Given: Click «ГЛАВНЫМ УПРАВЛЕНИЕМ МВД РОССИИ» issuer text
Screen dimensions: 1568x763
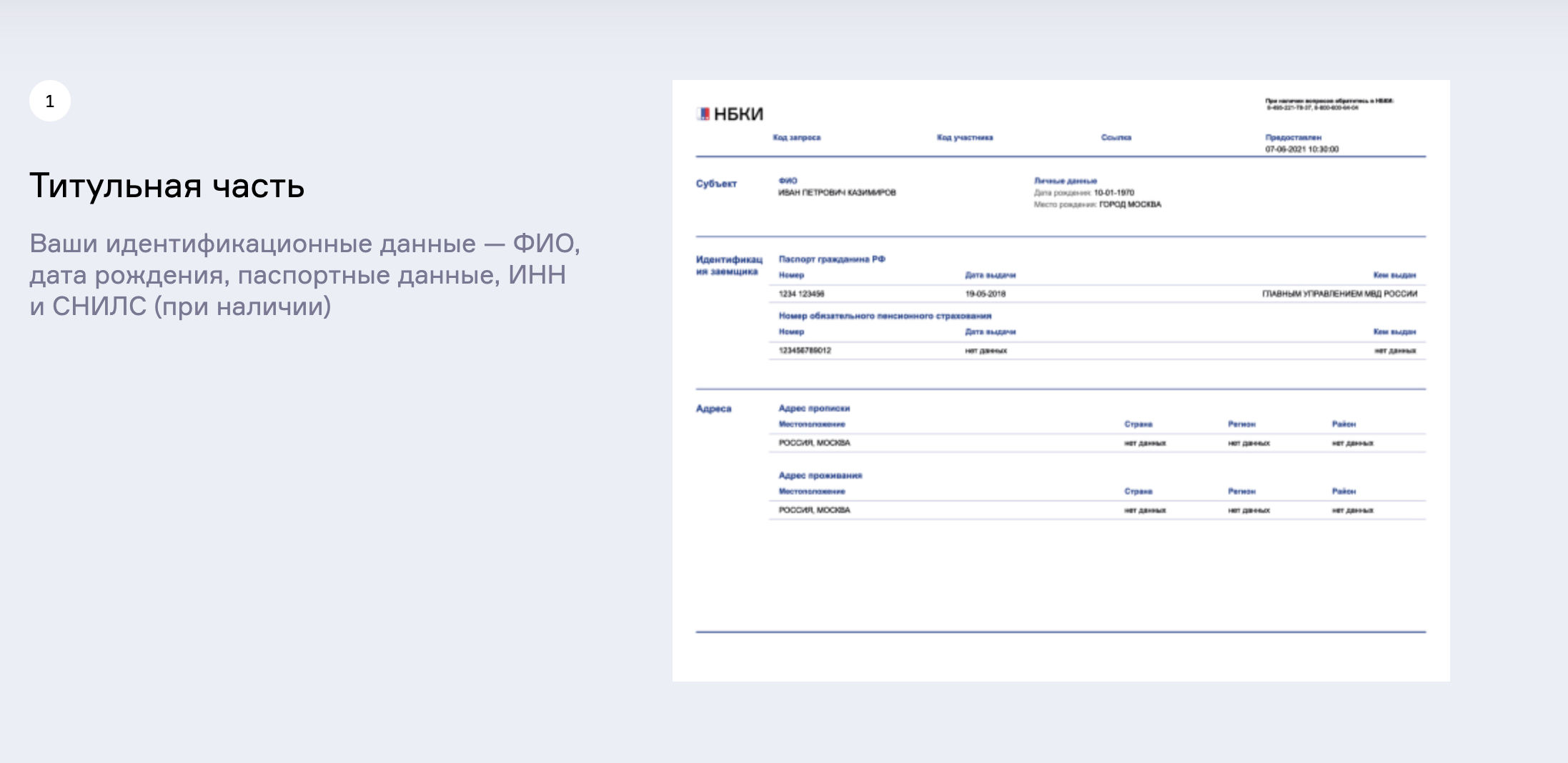Looking at the screenshot, I should click(x=1339, y=294).
